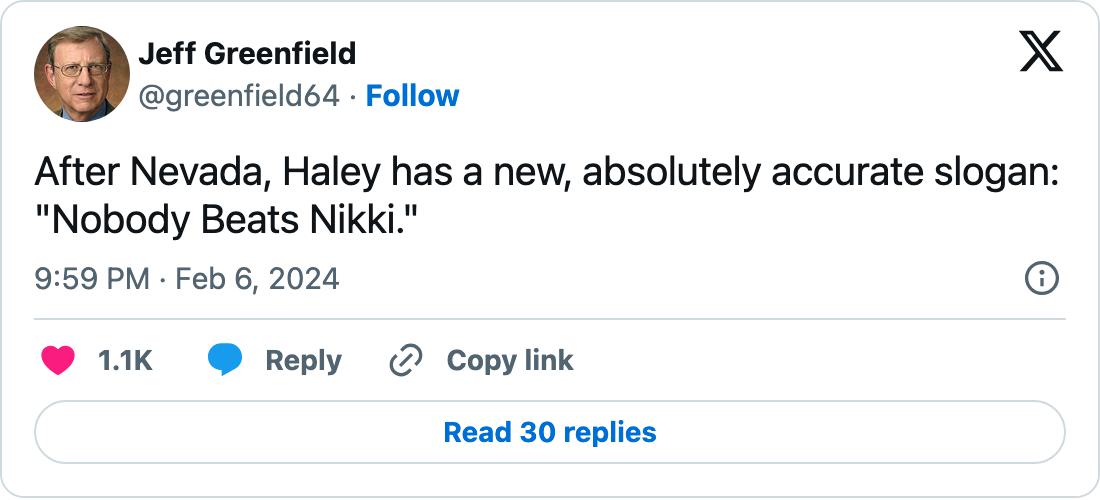Click the blue reply bubble icon

225,361
